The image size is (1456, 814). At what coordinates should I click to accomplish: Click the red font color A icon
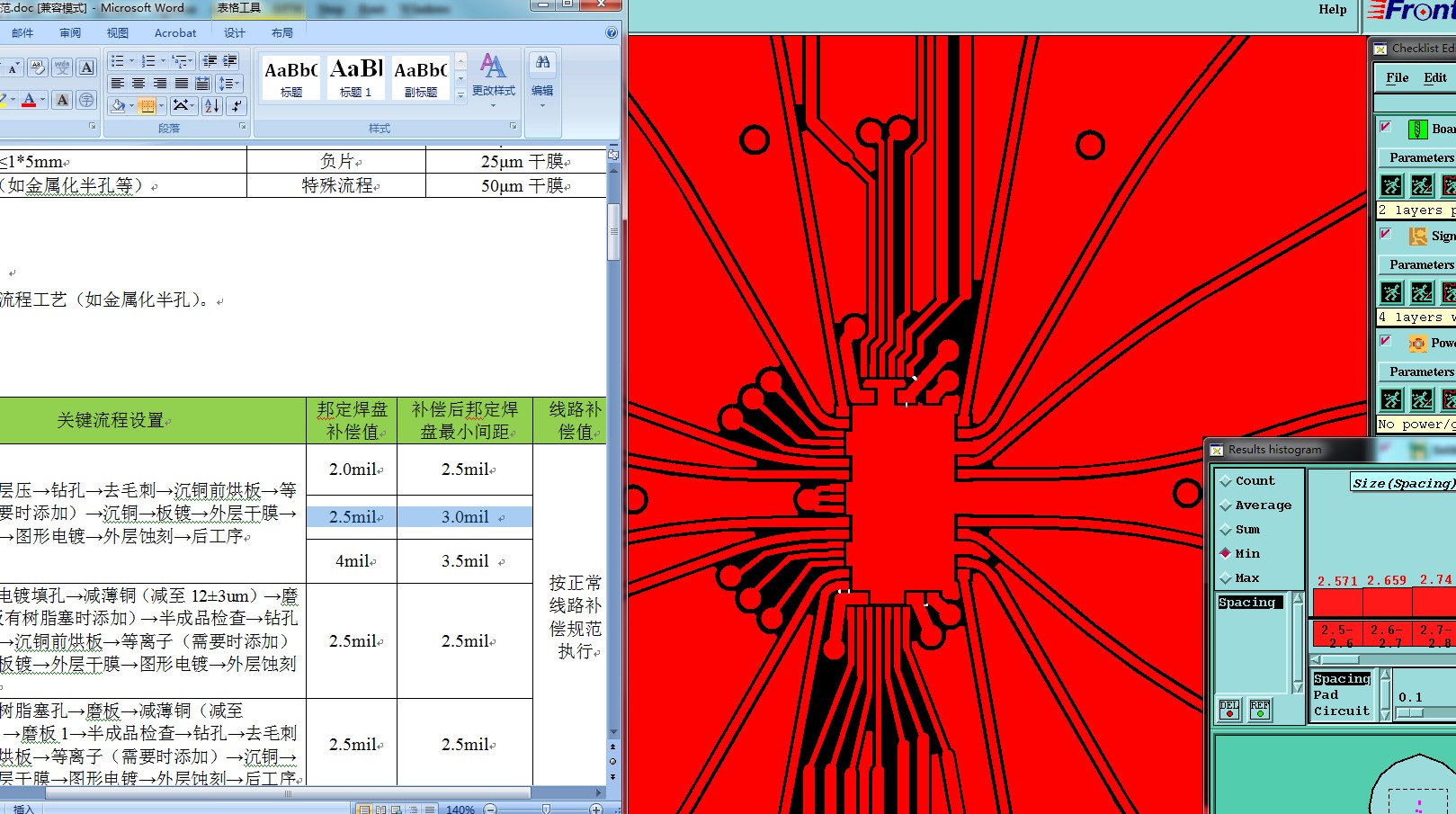(x=29, y=100)
